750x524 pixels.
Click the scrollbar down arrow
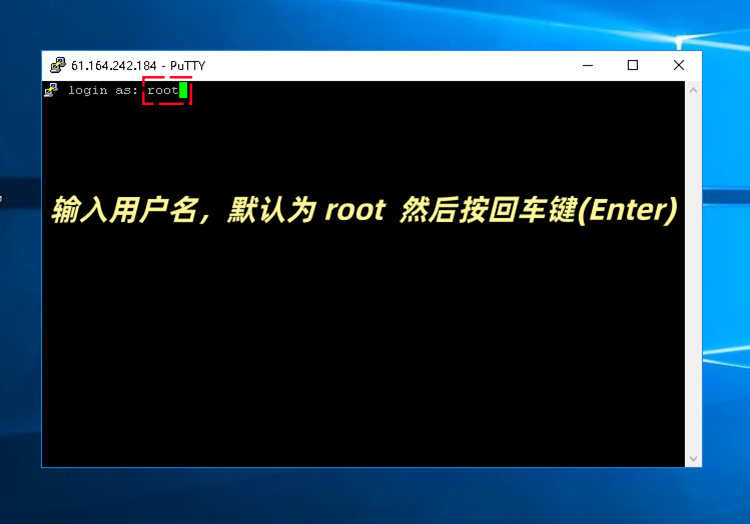[693, 458]
